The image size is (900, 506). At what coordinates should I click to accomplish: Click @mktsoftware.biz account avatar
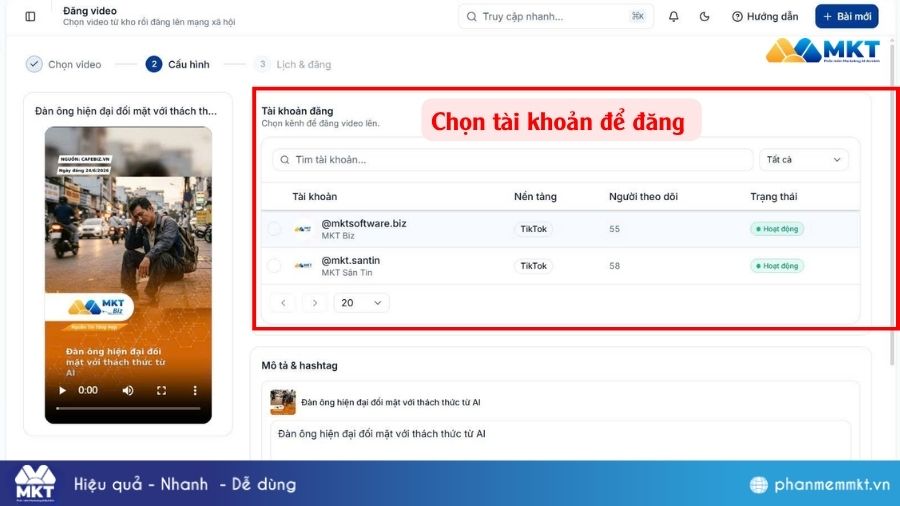coord(303,229)
